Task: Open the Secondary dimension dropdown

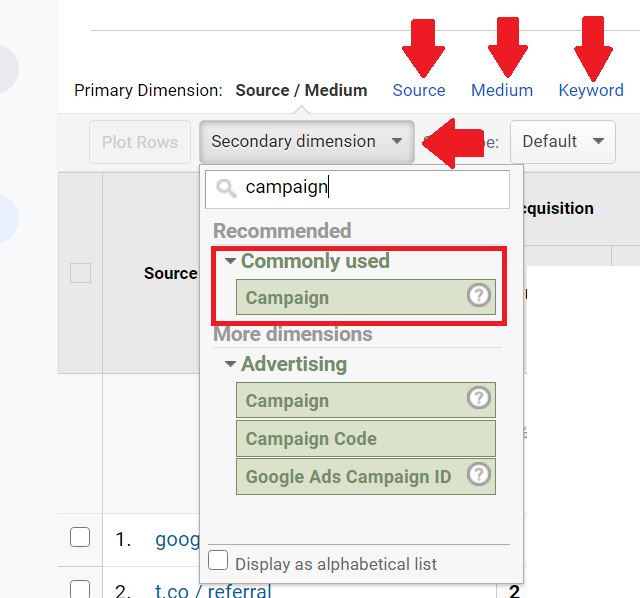Action: (x=307, y=142)
